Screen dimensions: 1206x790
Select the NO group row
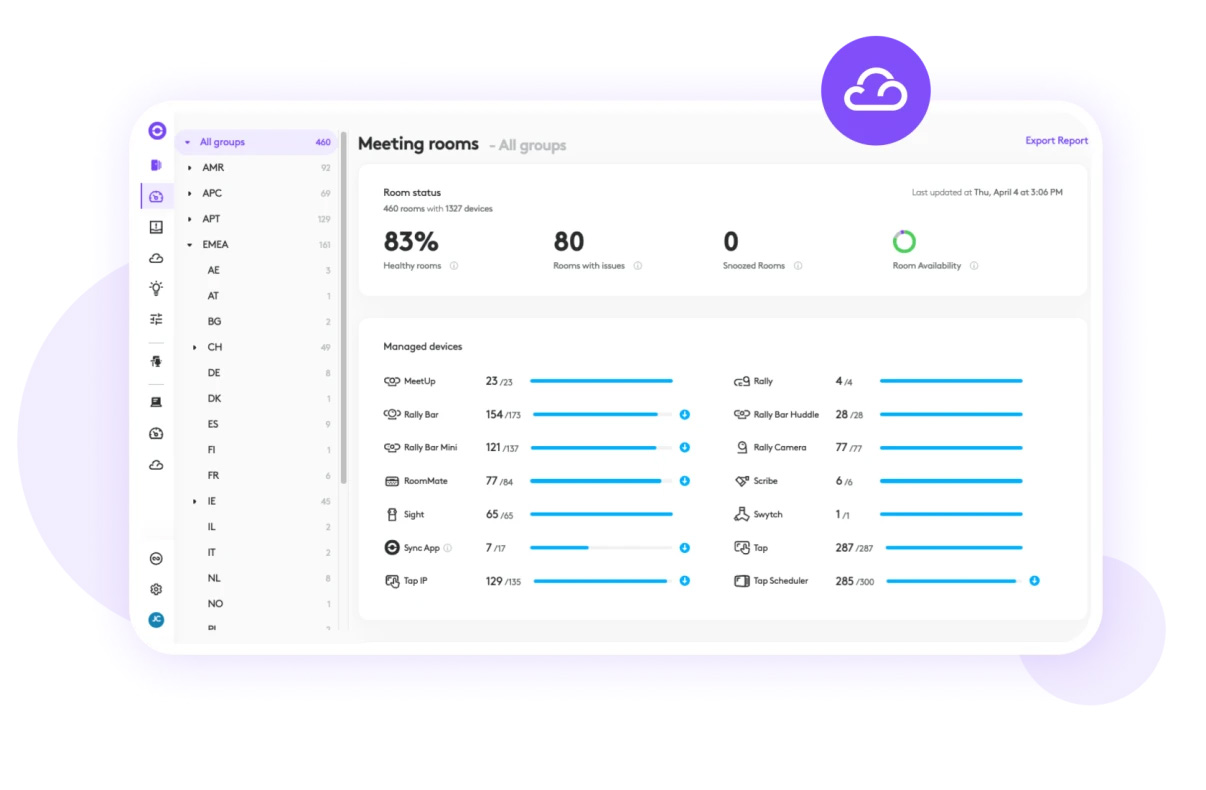[258, 604]
